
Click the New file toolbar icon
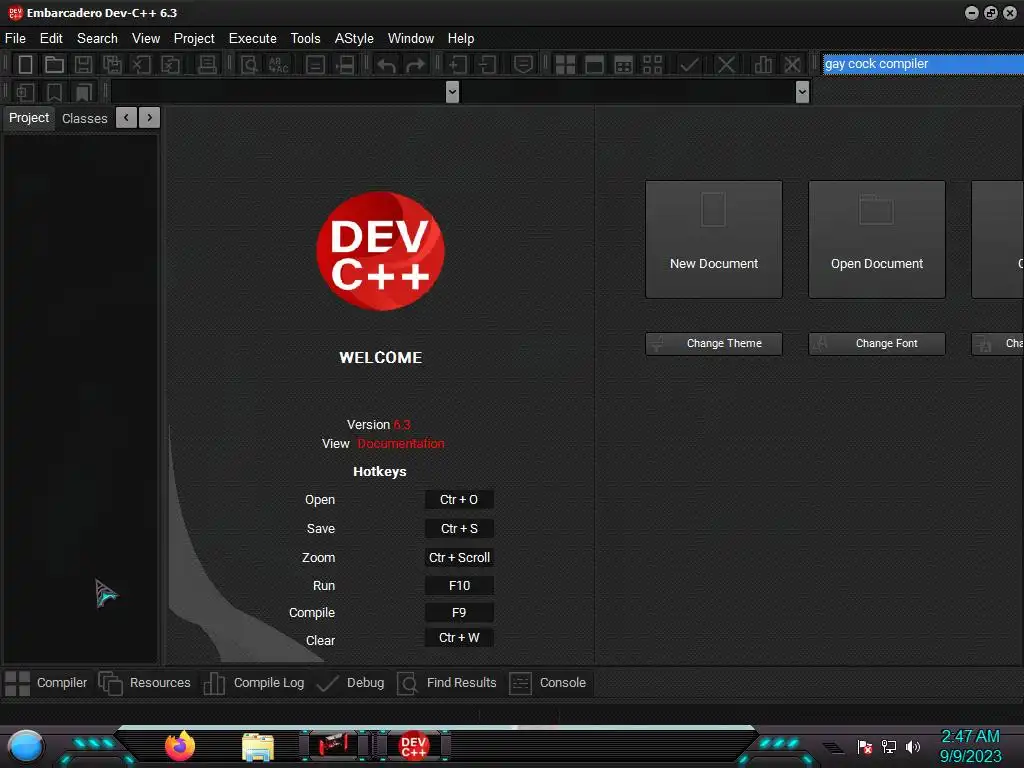click(25, 64)
